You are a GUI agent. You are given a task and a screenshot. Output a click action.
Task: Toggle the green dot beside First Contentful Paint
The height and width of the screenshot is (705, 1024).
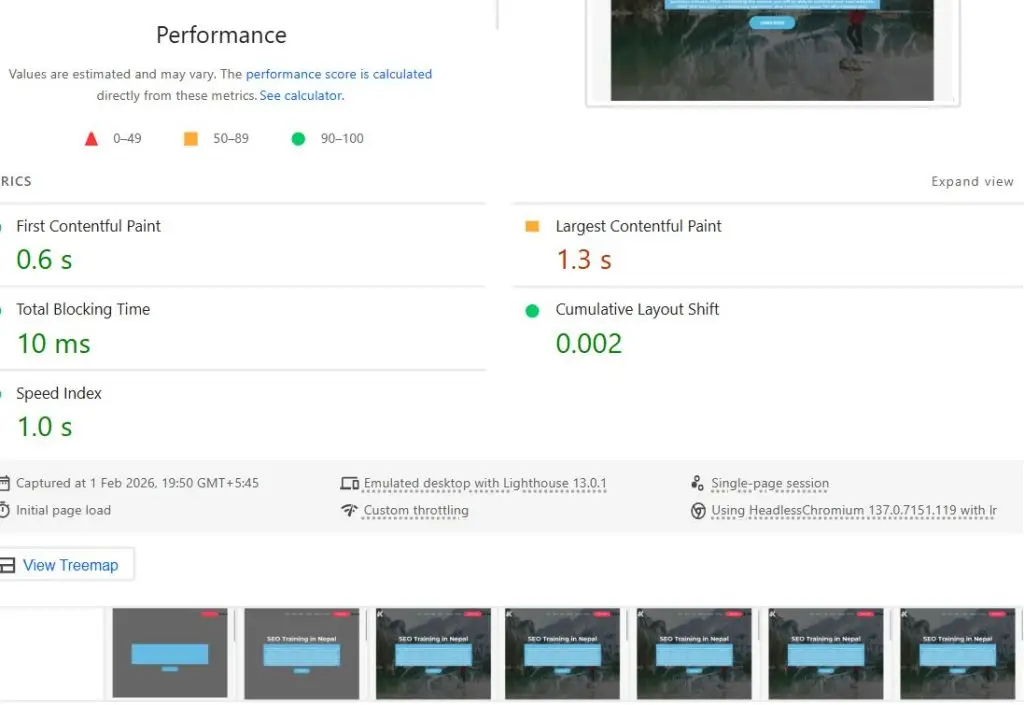(x=3, y=226)
